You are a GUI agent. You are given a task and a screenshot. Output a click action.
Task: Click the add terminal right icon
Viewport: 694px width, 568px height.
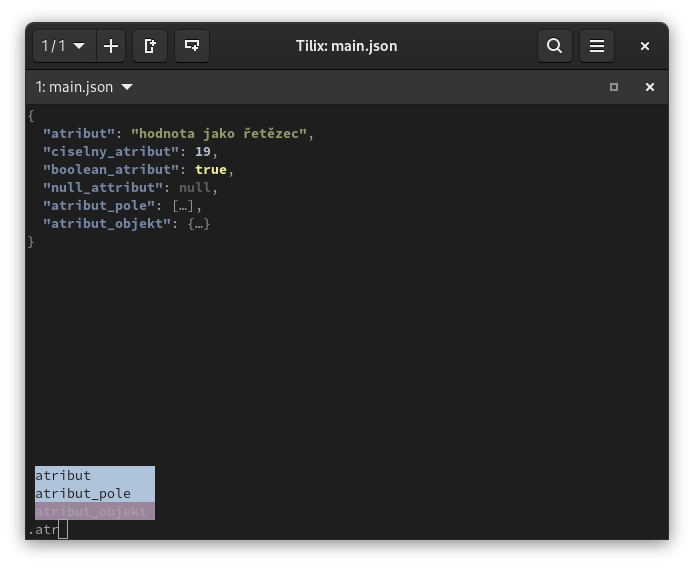(150, 46)
